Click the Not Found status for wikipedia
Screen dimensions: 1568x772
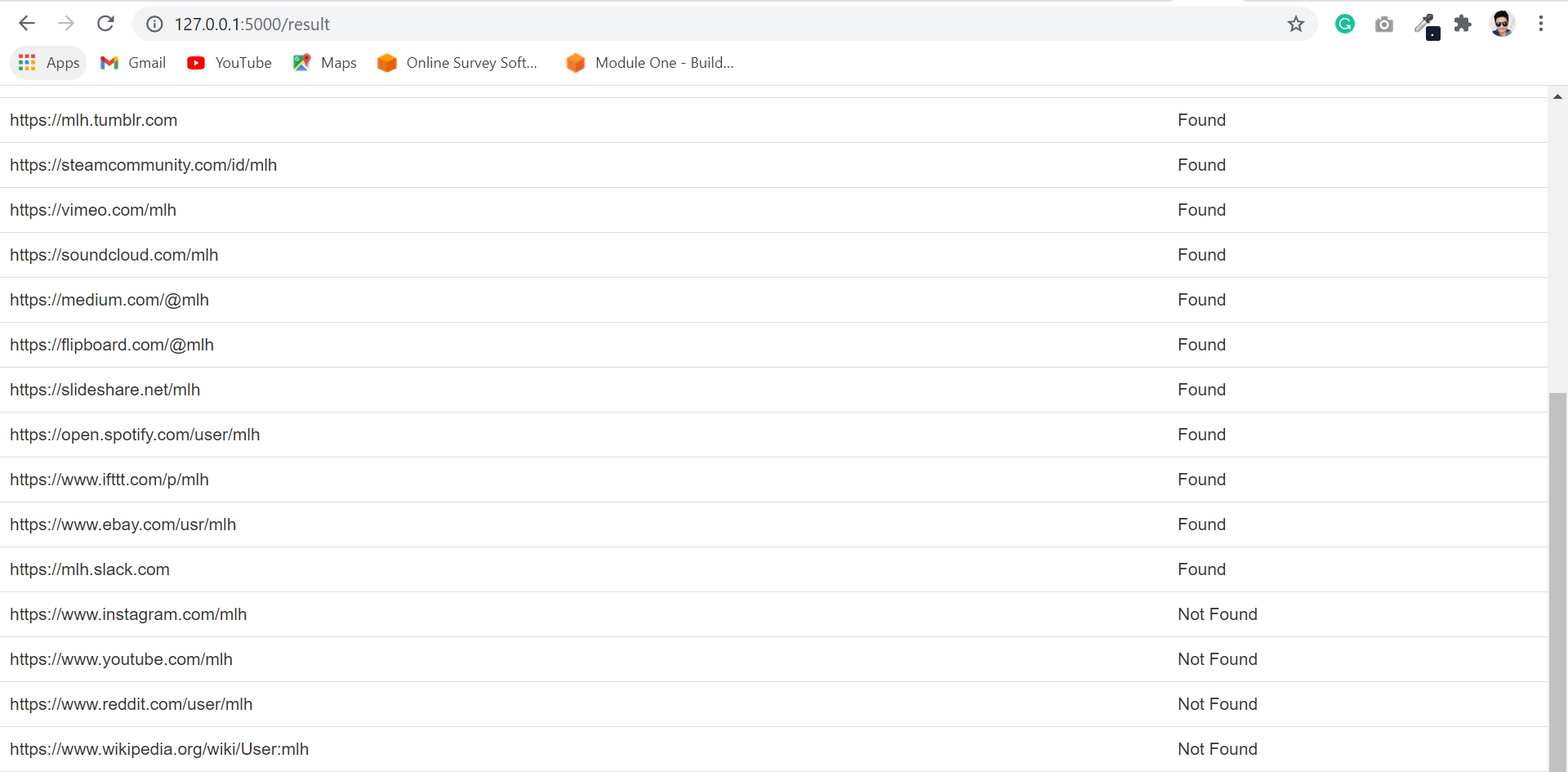1218,749
